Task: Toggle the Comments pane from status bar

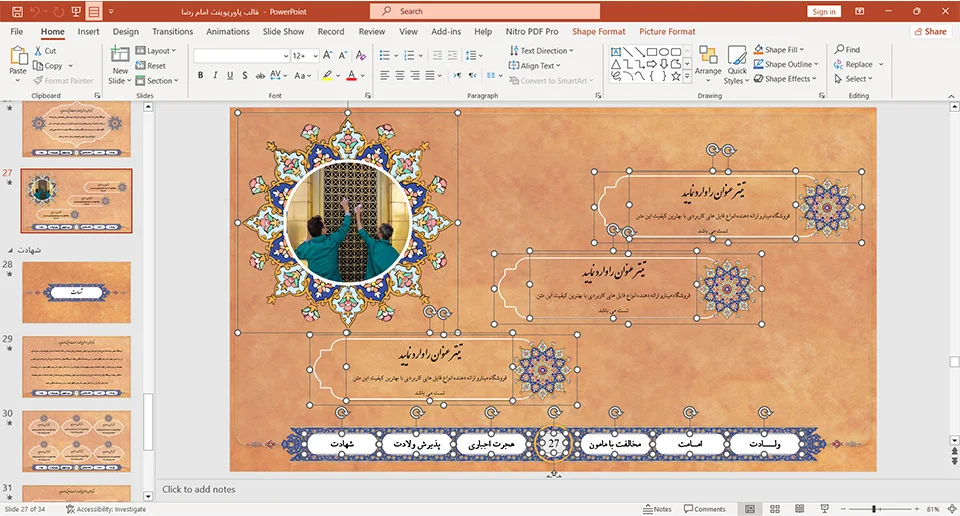Action: [705, 509]
